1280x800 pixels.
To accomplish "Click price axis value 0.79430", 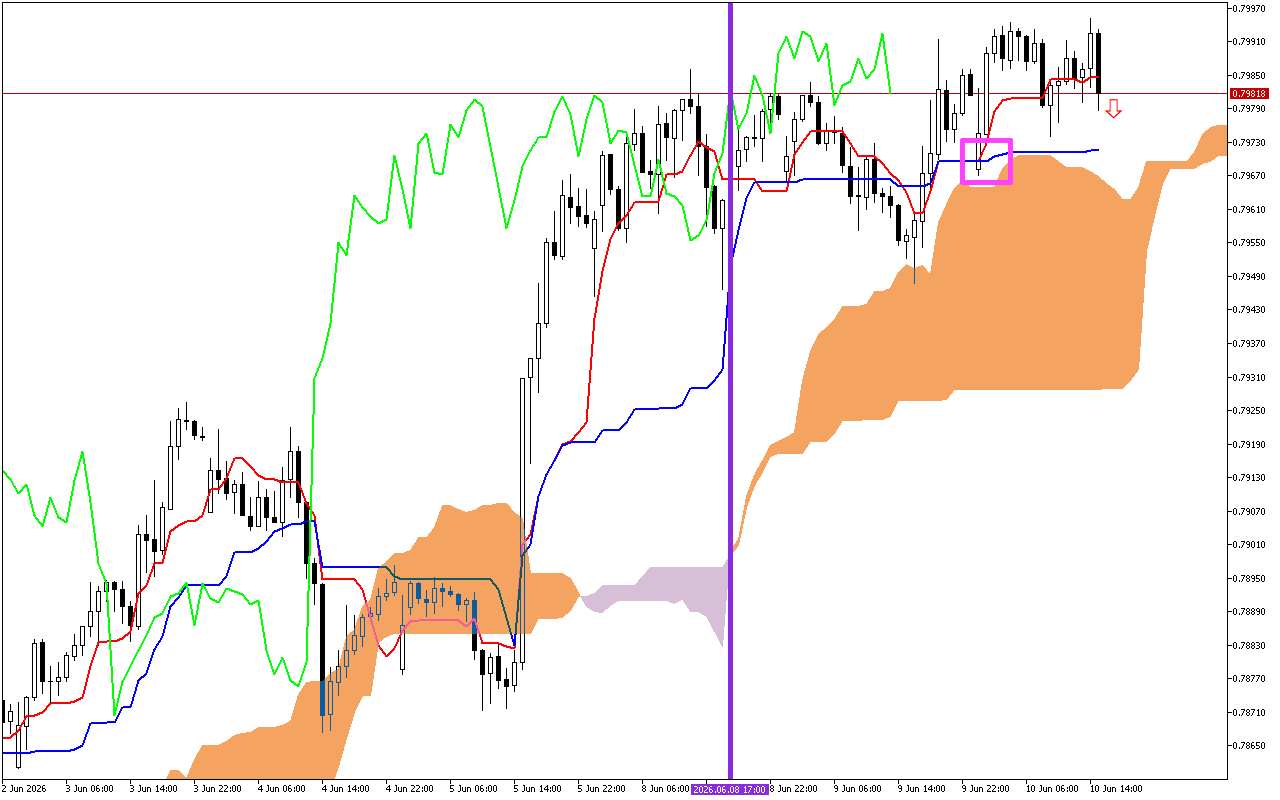I will 1250,309.
